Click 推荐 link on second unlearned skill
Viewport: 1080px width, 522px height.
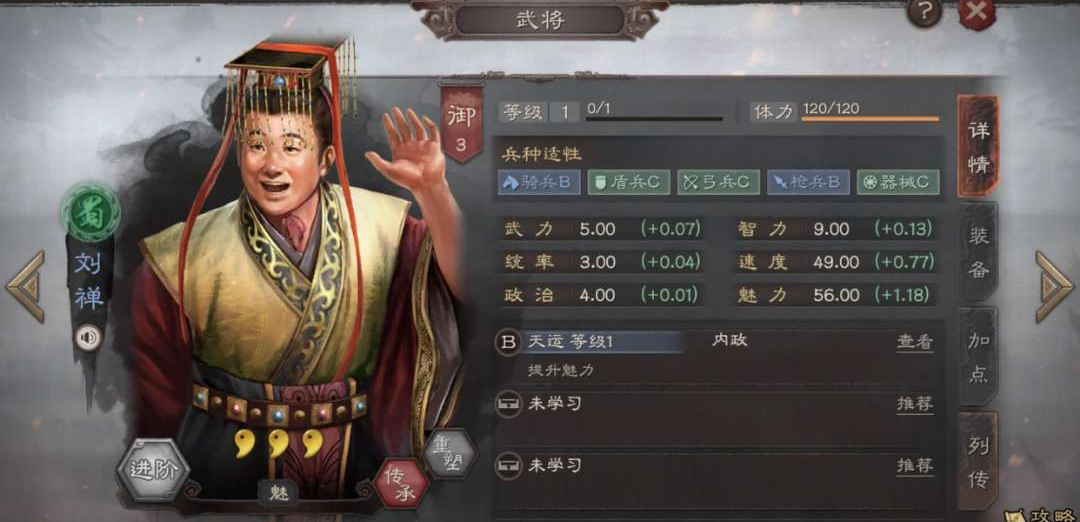pos(915,466)
